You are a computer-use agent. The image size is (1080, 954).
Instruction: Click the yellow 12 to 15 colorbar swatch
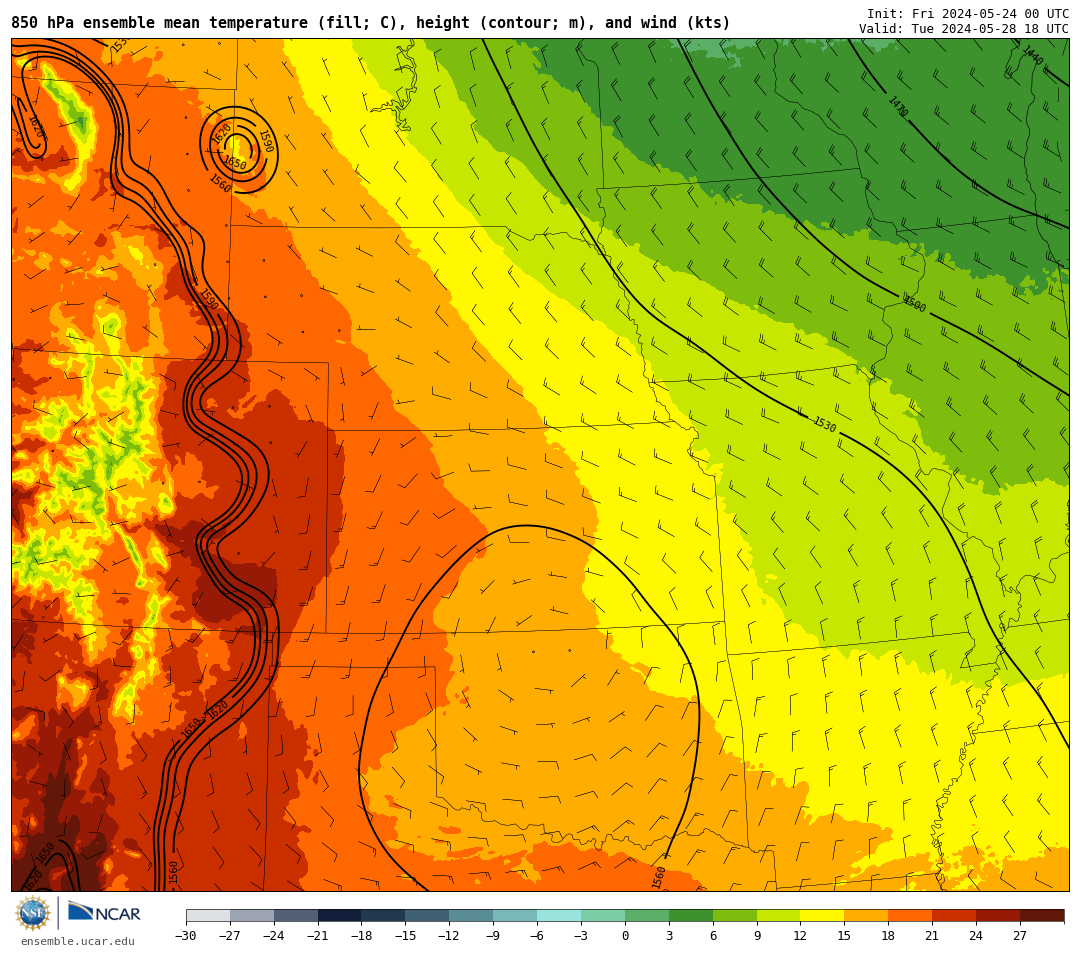click(822, 915)
